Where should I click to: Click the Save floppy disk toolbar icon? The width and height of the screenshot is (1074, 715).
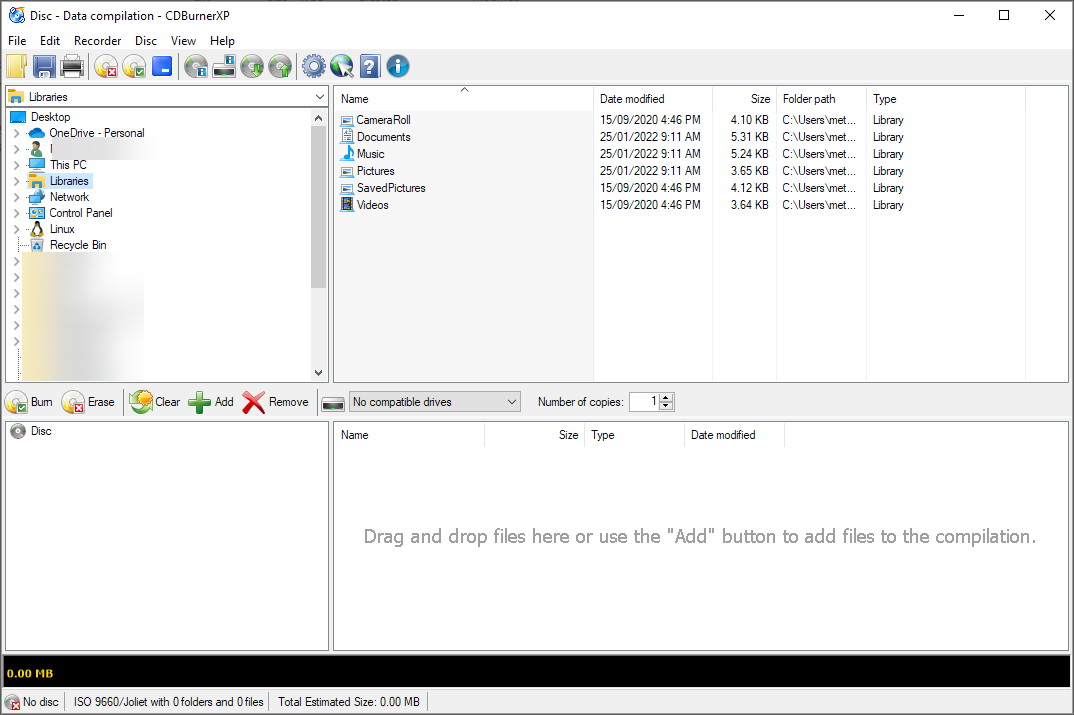tap(45, 66)
